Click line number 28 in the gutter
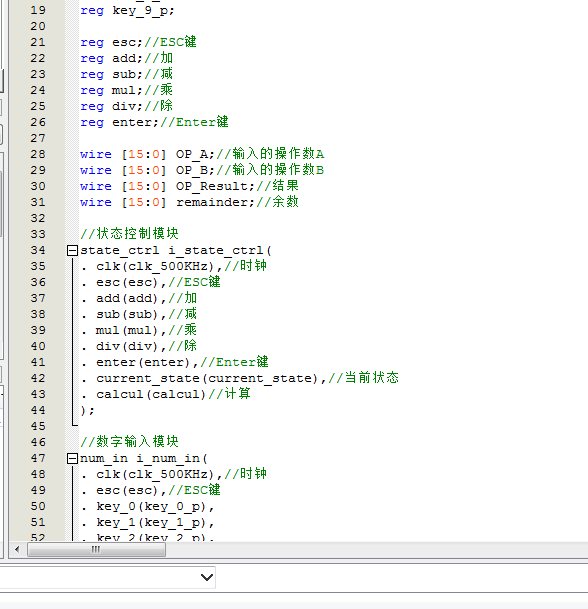588x609 pixels. [38, 154]
